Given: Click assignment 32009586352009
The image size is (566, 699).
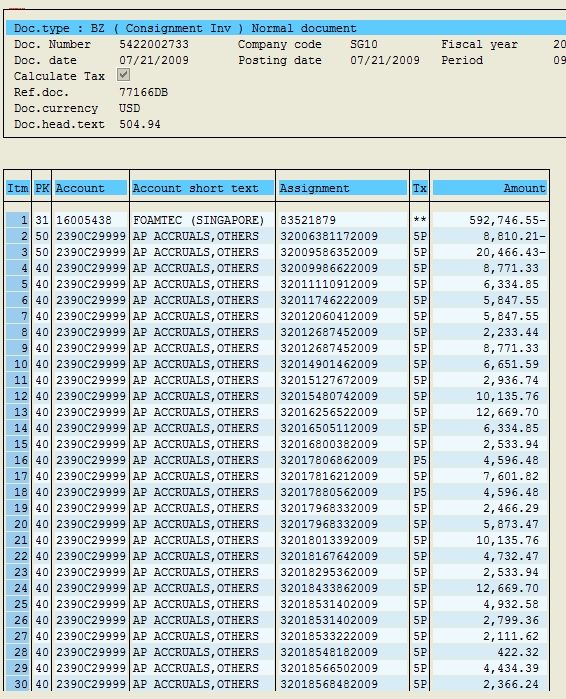Looking at the screenshot, I should (x=329, y=252).
